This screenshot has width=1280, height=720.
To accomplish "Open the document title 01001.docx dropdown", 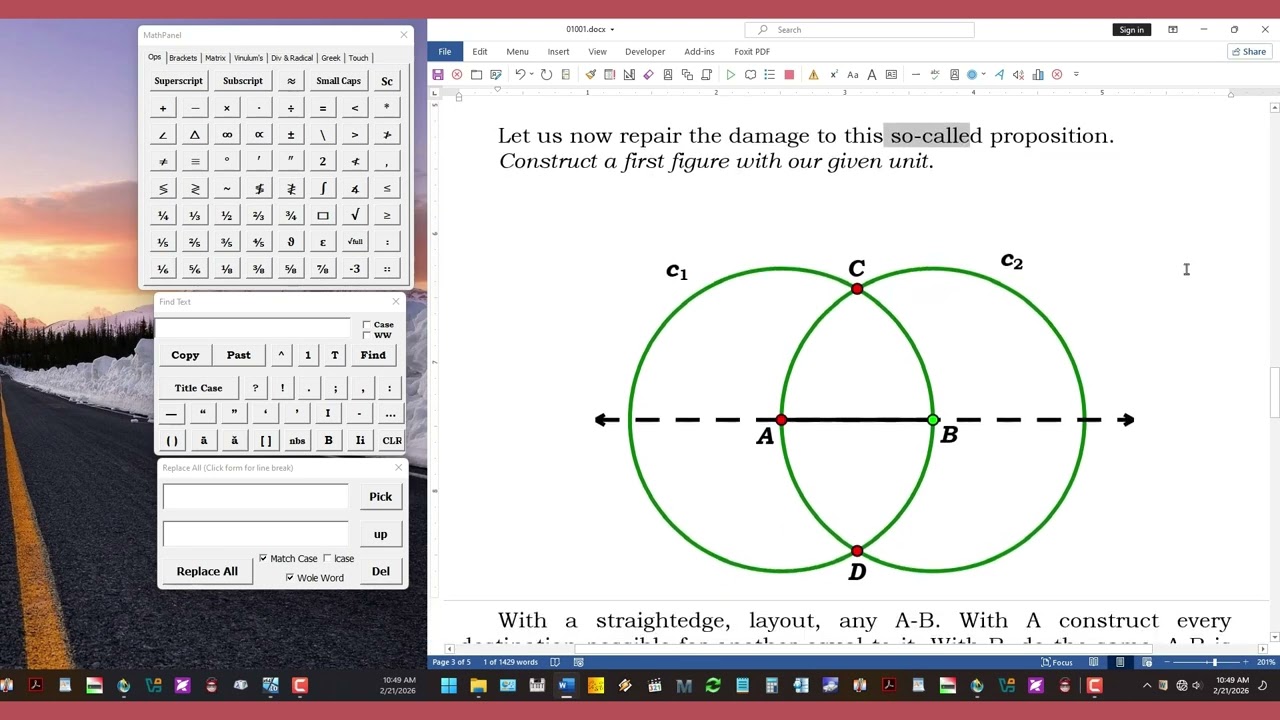I will (x=612, y=30).
